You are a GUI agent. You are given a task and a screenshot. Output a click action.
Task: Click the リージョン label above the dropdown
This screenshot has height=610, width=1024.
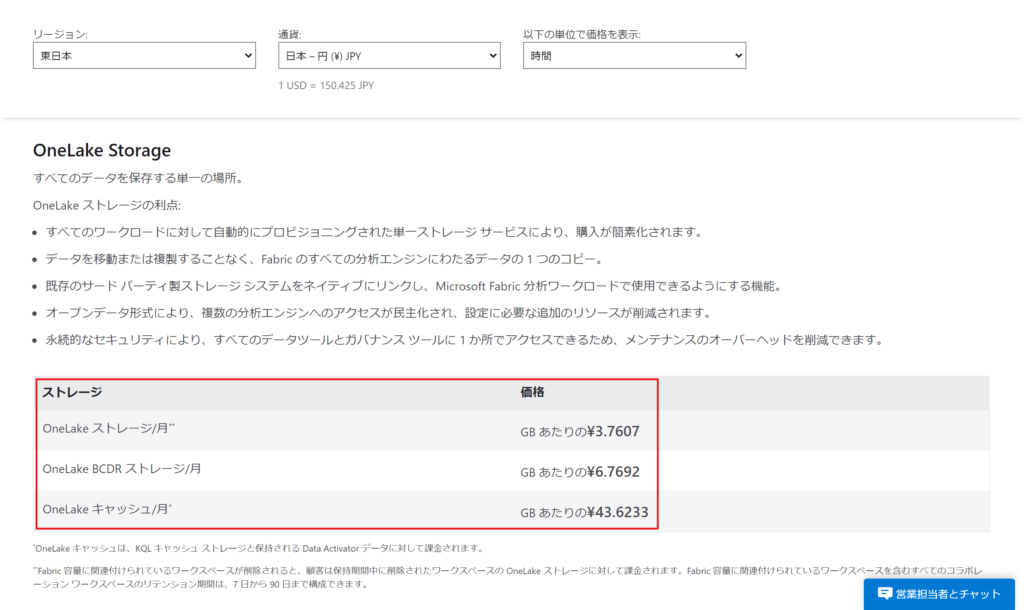click(60, 34)
